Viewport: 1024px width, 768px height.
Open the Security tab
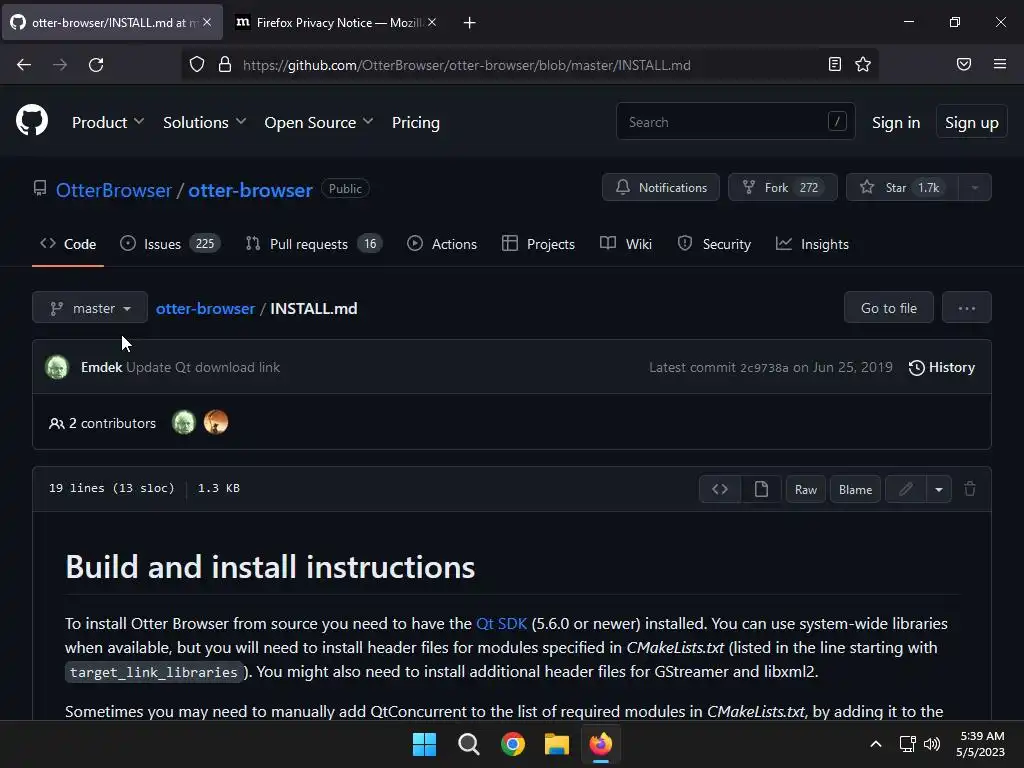(714, 244)
